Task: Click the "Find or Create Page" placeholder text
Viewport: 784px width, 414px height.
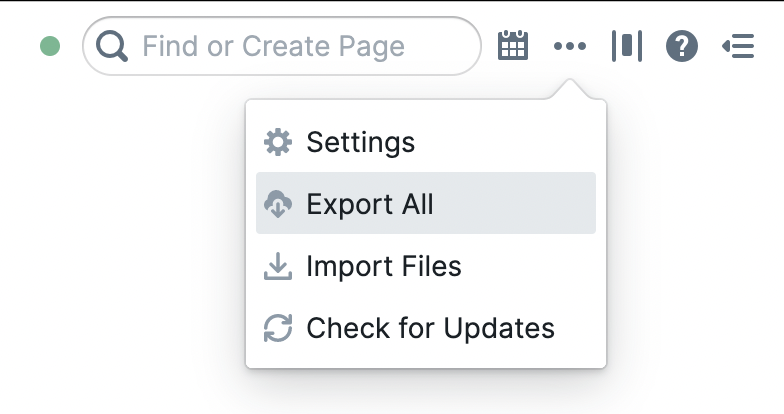Action: coord(273,46)
